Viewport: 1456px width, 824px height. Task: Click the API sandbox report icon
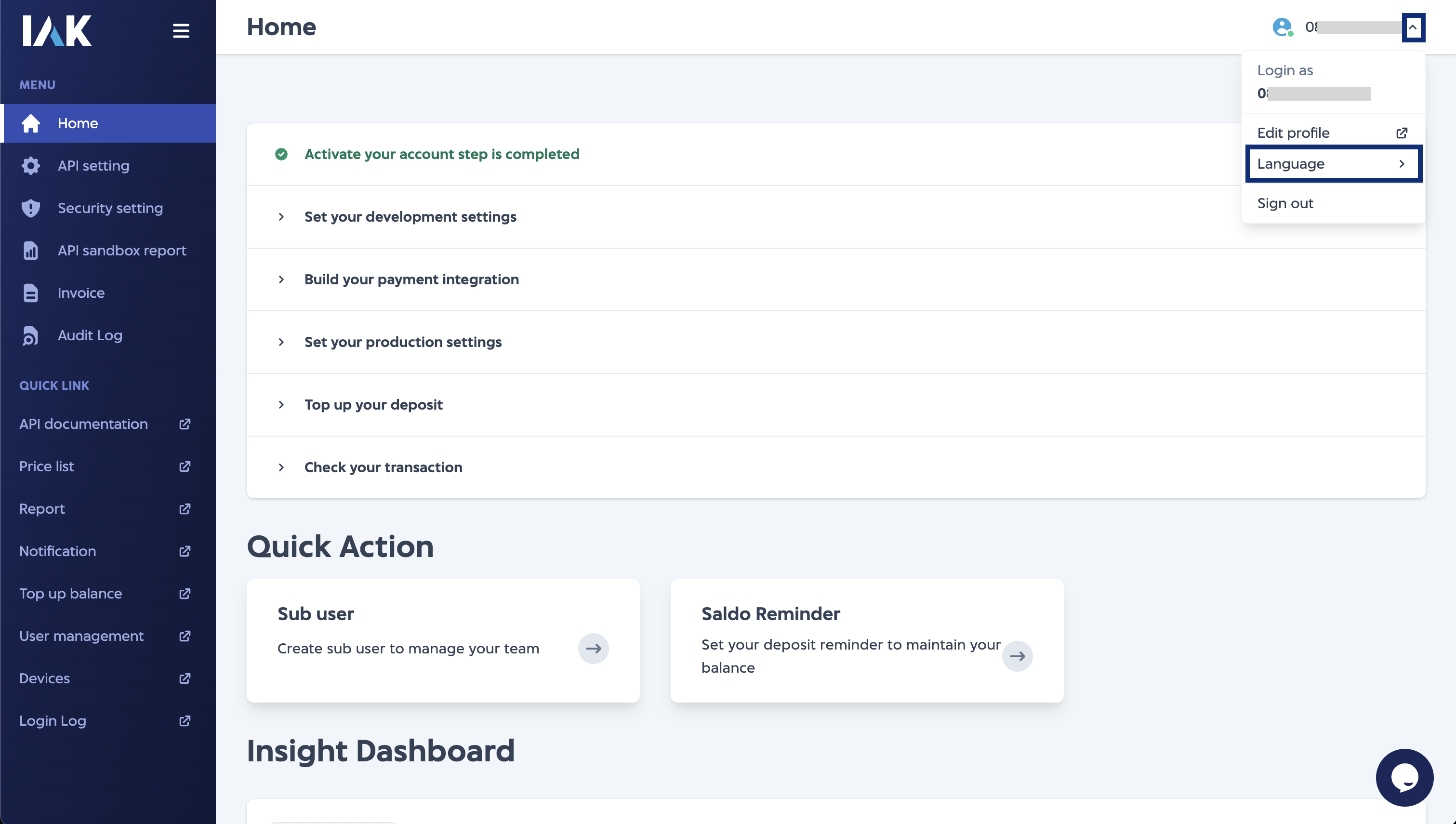30,251
